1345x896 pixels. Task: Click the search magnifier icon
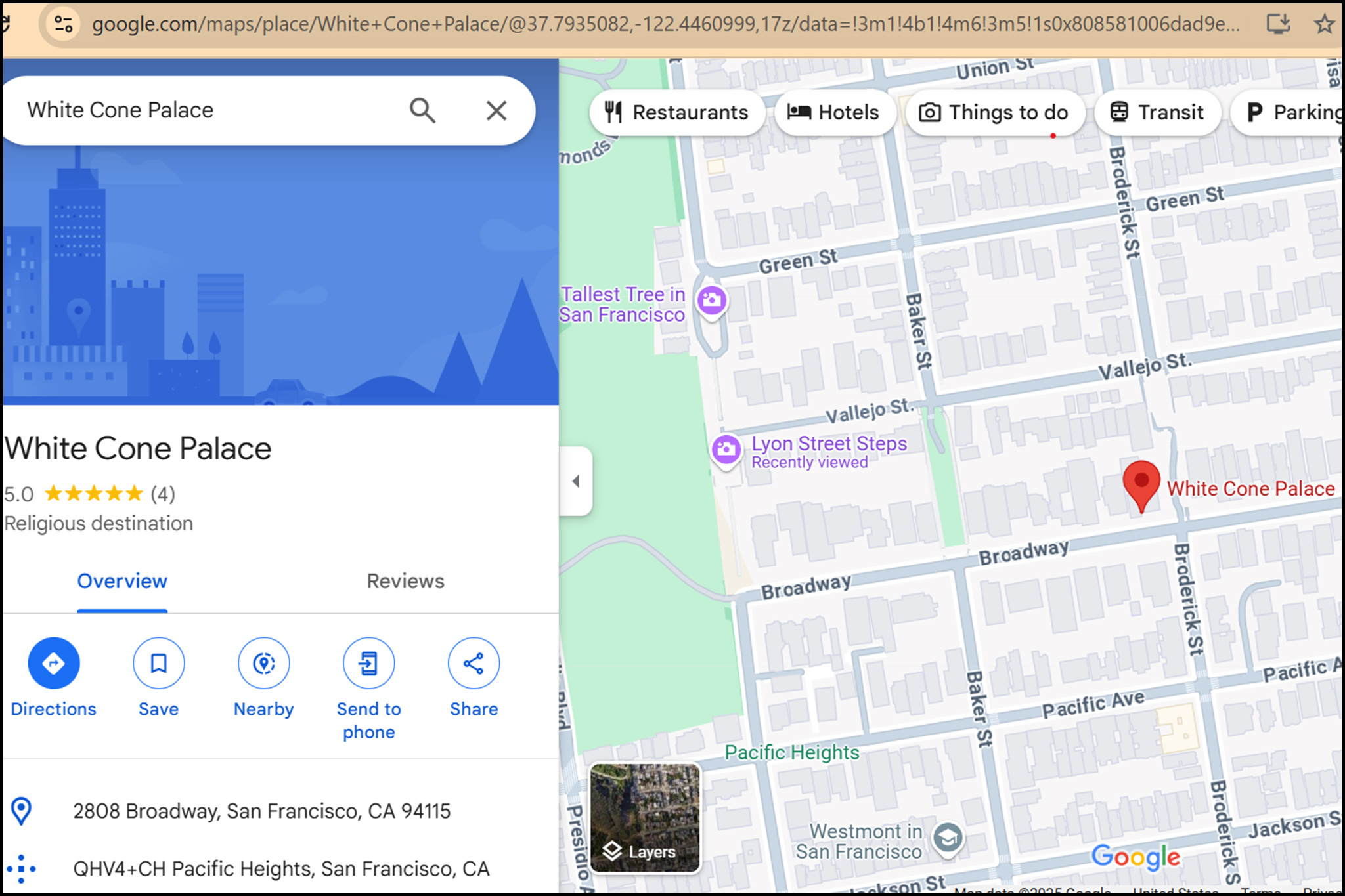coord(422,110)
